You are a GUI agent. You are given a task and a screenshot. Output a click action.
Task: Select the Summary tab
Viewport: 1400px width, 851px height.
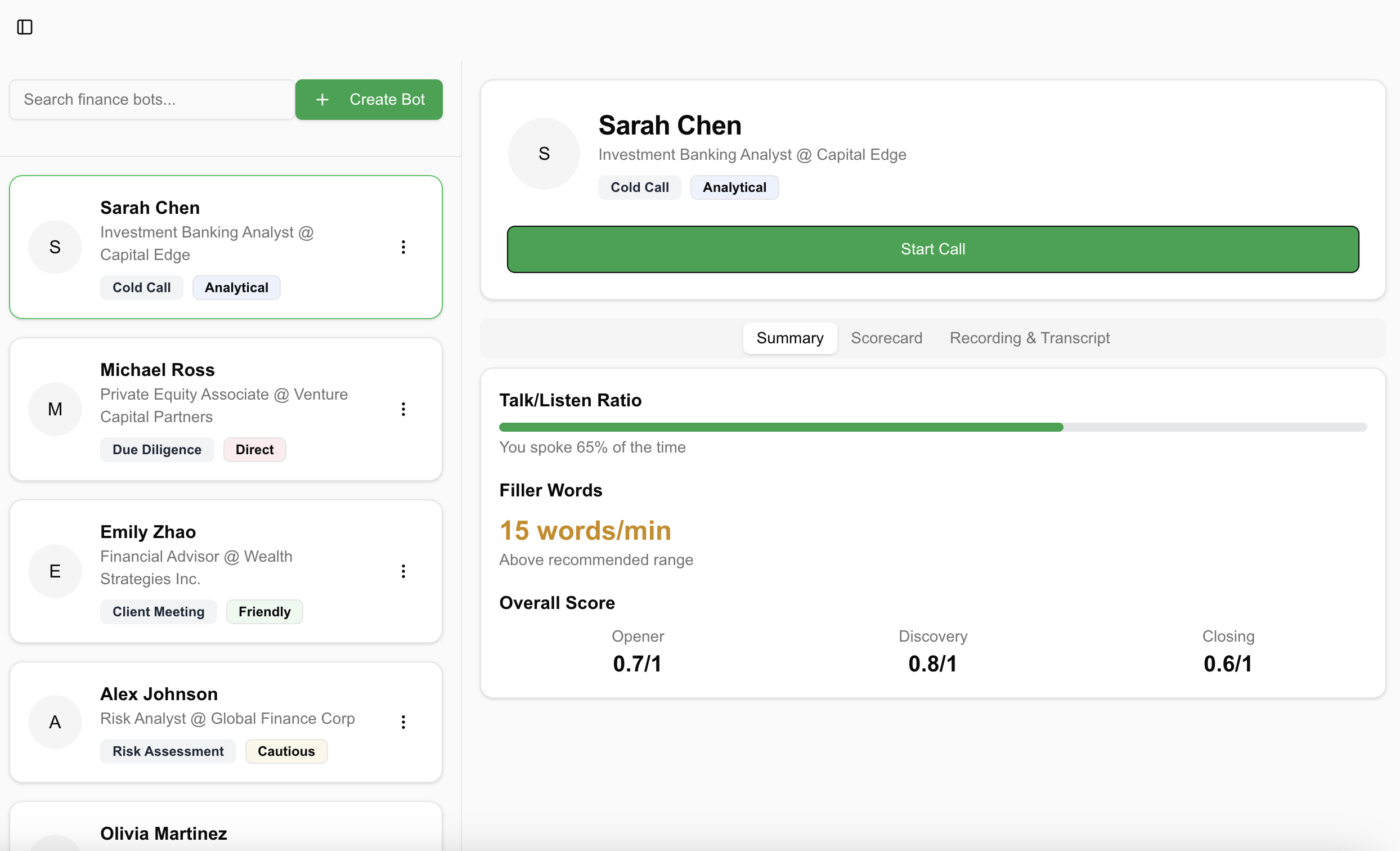pos(789,338)
